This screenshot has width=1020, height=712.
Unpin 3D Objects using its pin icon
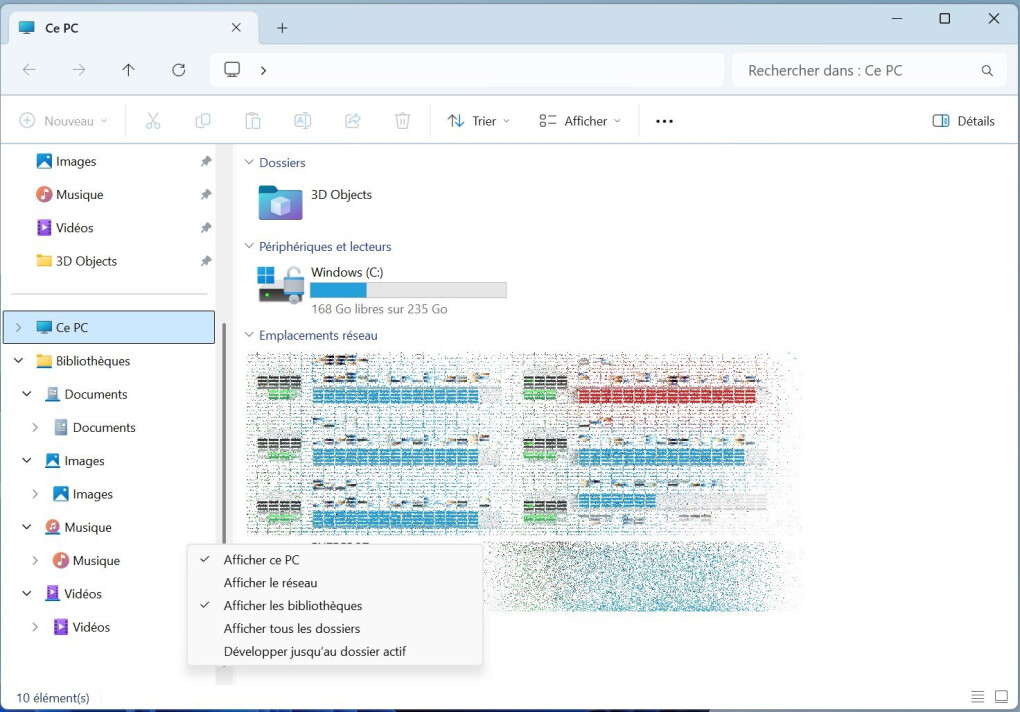206,261
